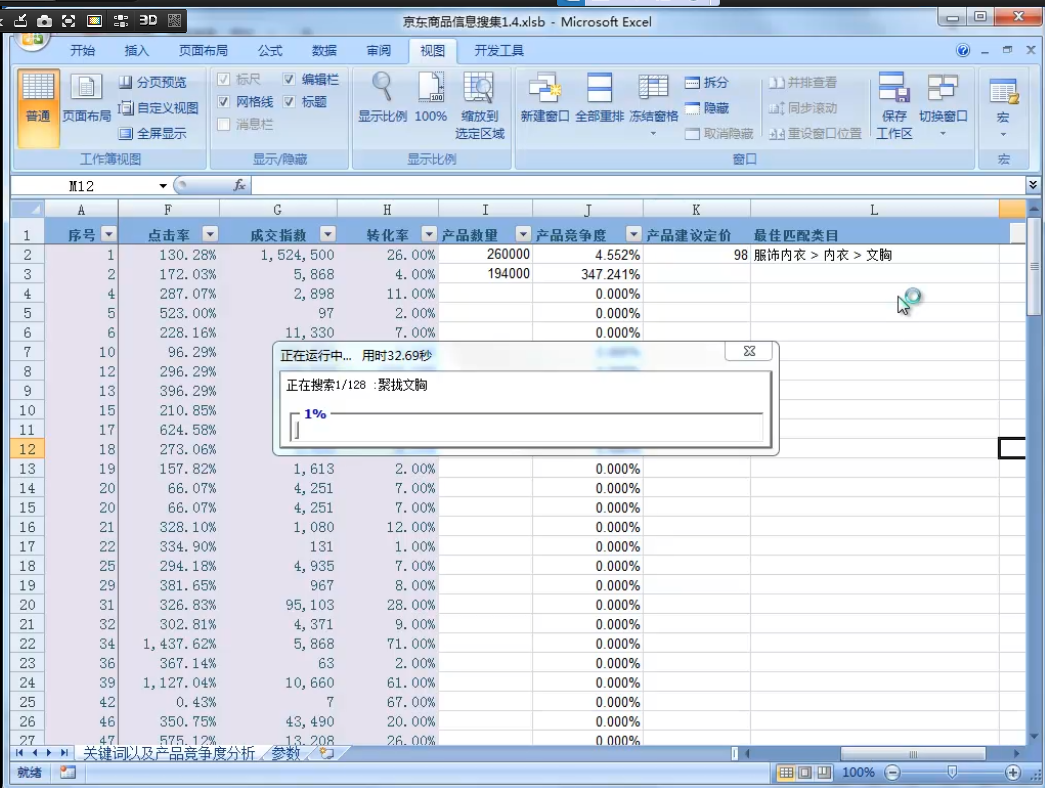Click the Normal view (普通) icon
This screenshot has height=788, width=1045.
[38, 100]
